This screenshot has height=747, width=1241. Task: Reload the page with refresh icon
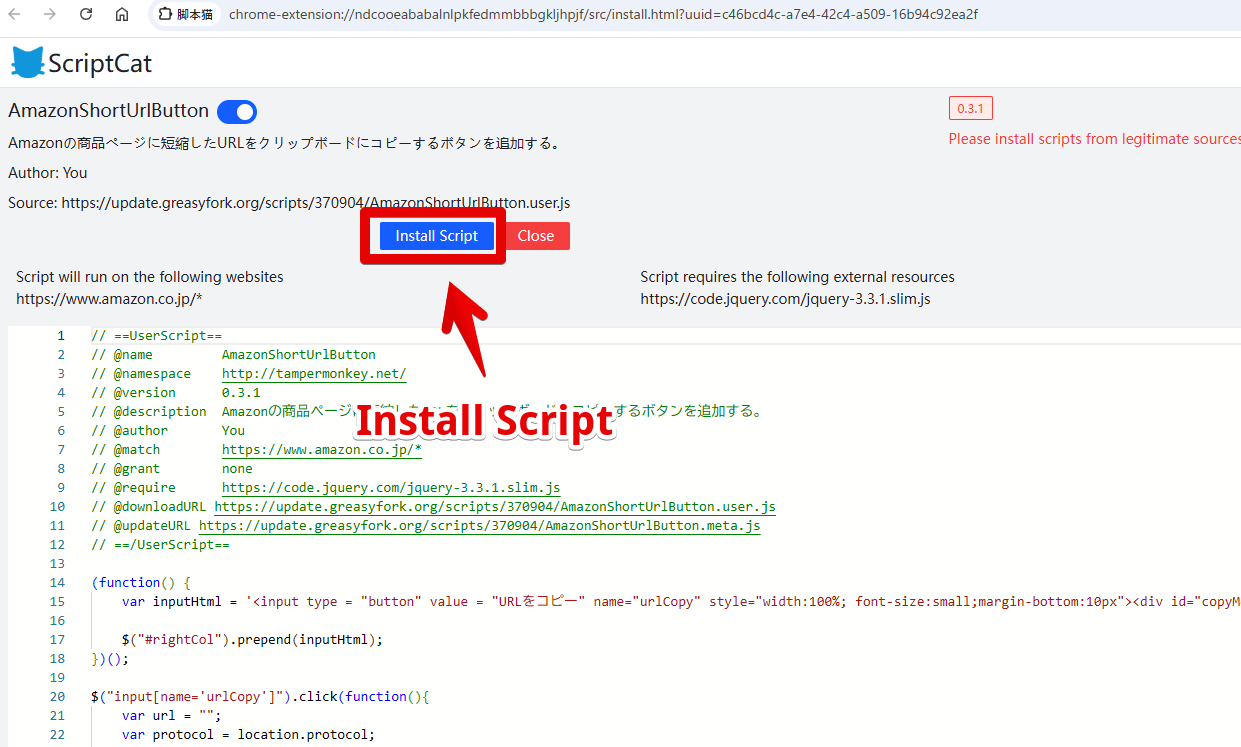[86, 14]
